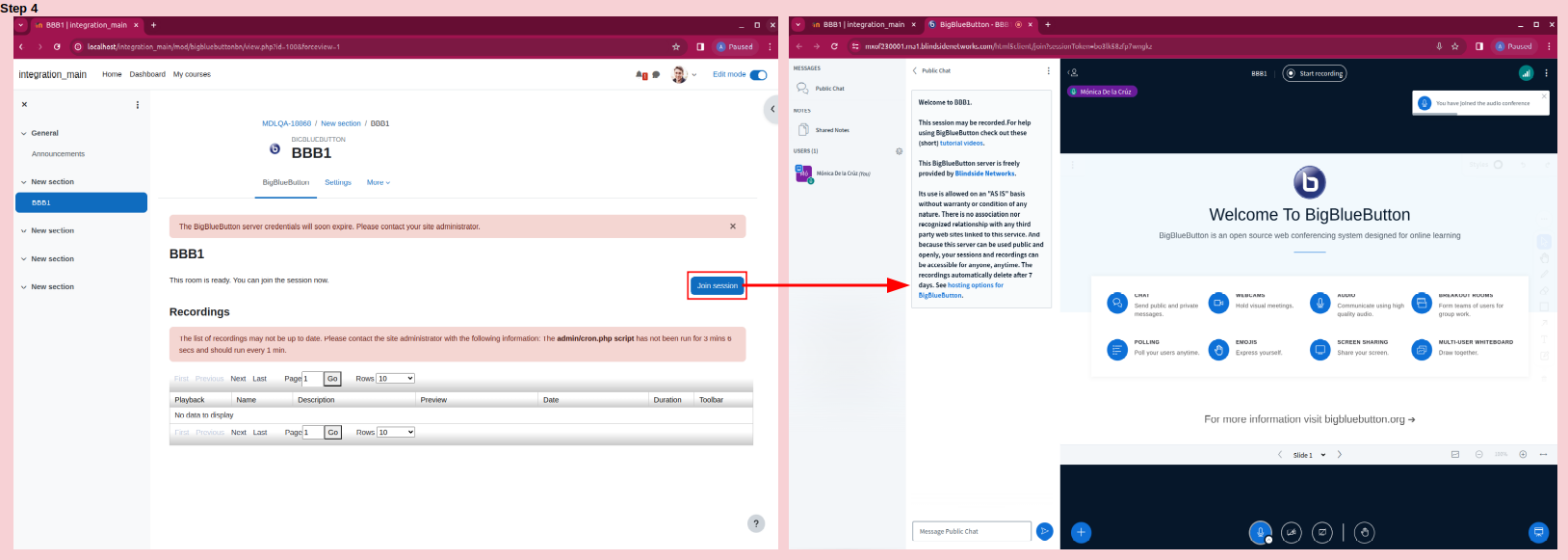Open manage users gear icon
1568x560 pixels.
900,151
